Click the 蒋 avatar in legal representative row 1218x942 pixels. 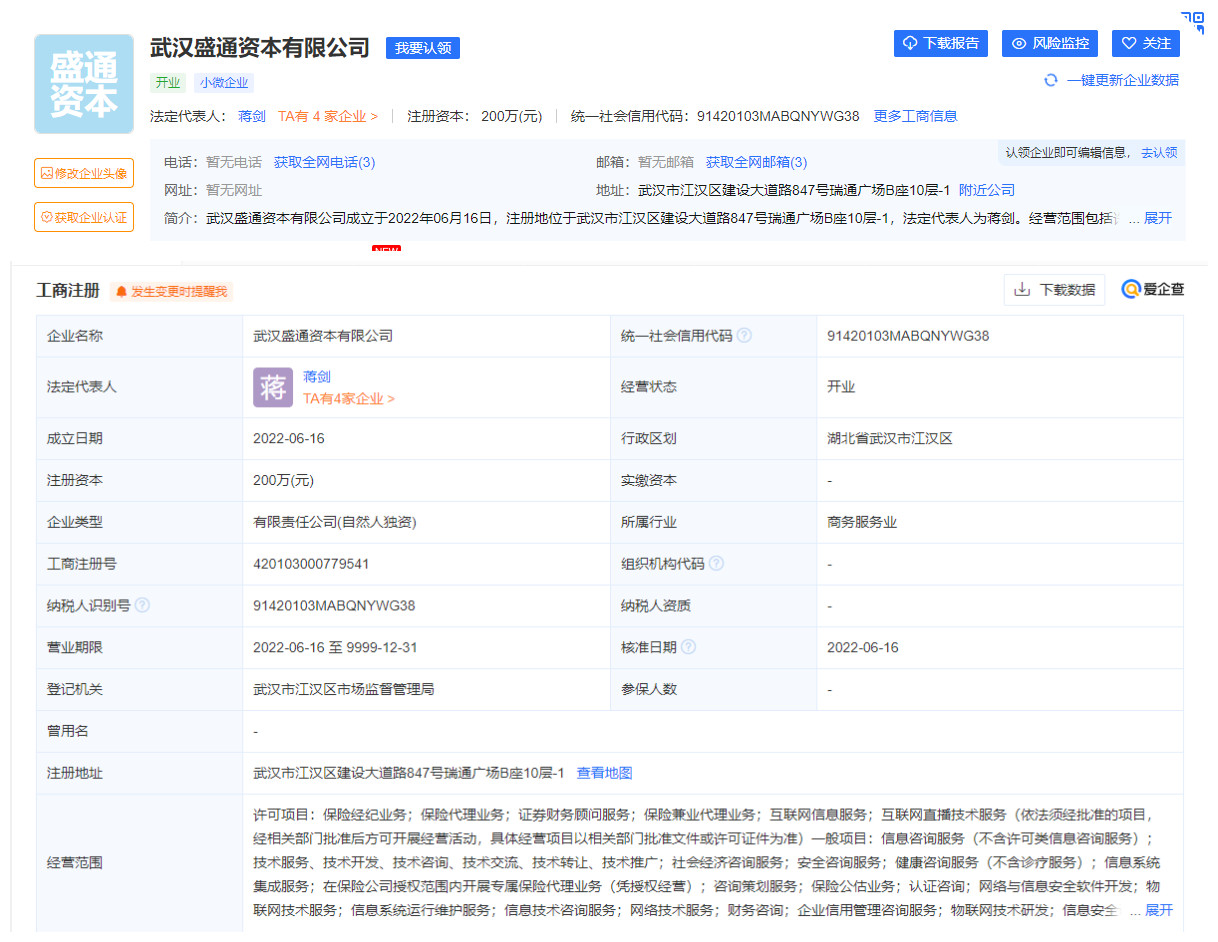[x=273, y=387]
